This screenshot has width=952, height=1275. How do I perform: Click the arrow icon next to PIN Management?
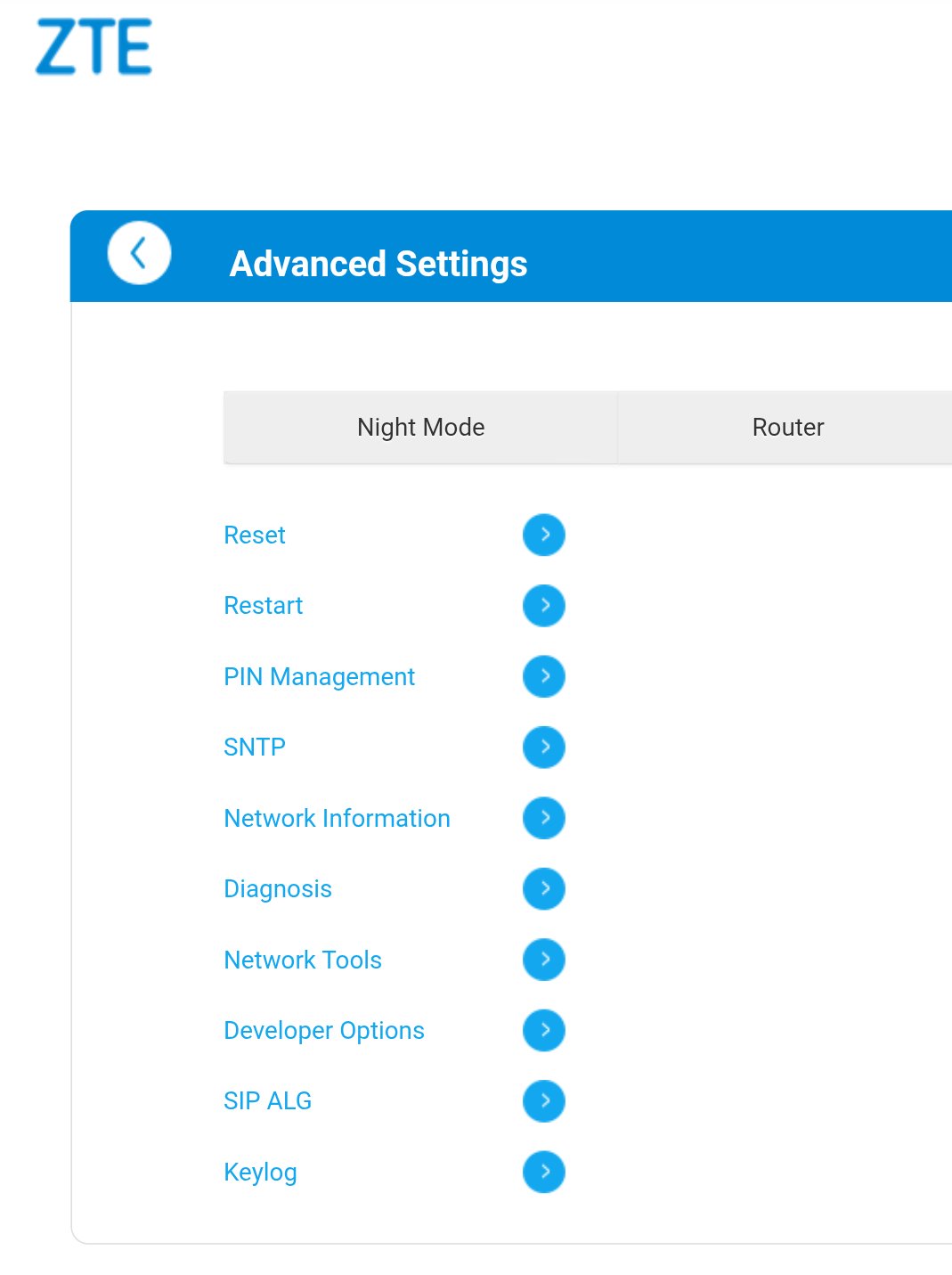point(543,676)
